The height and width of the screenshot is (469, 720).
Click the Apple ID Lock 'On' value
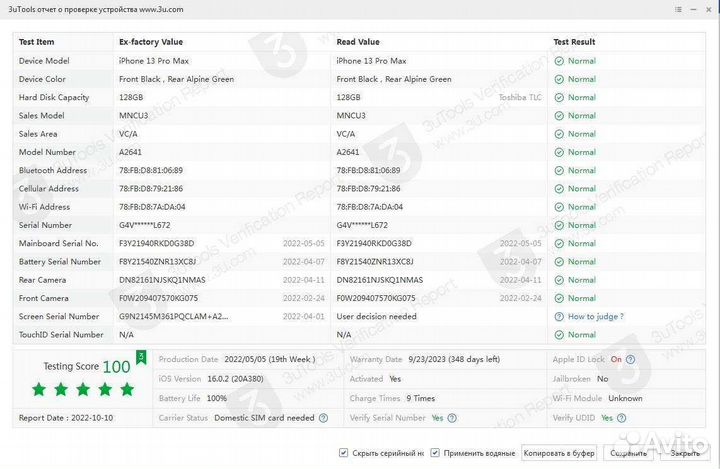[616, 359]
